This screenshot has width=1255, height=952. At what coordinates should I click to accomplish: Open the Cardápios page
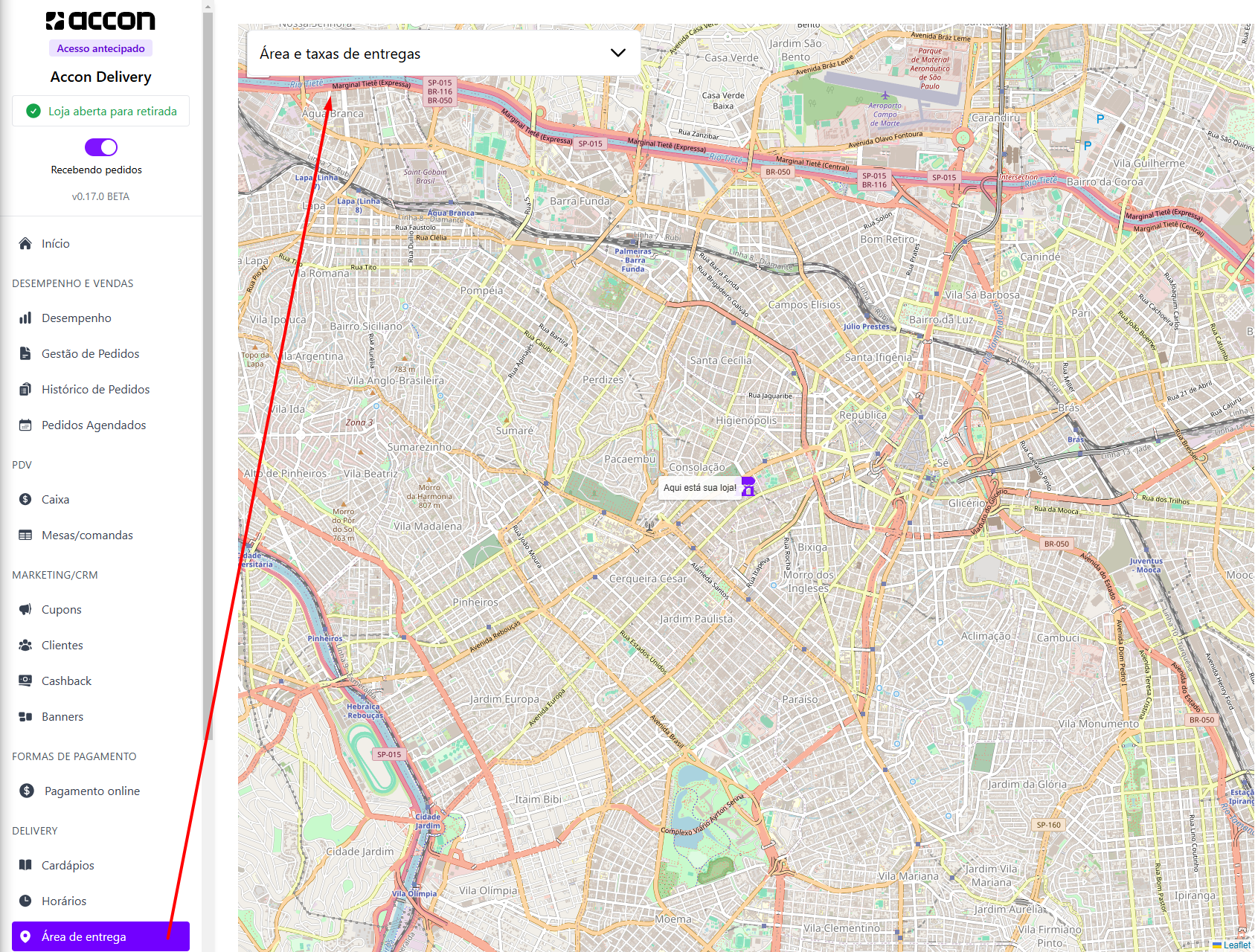click(101, 865)
